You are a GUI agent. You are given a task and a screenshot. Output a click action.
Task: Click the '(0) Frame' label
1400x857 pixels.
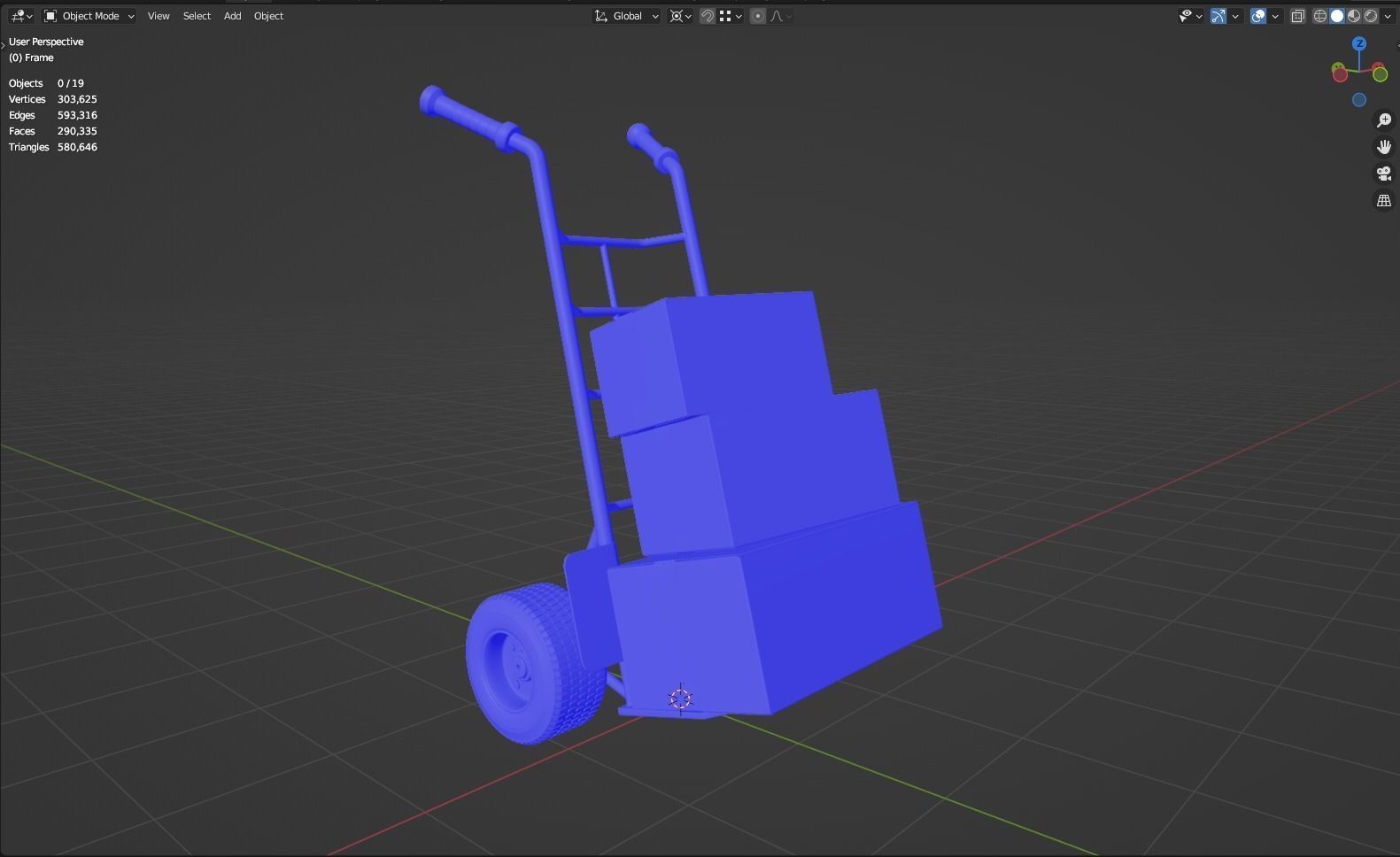pos(31,58)
